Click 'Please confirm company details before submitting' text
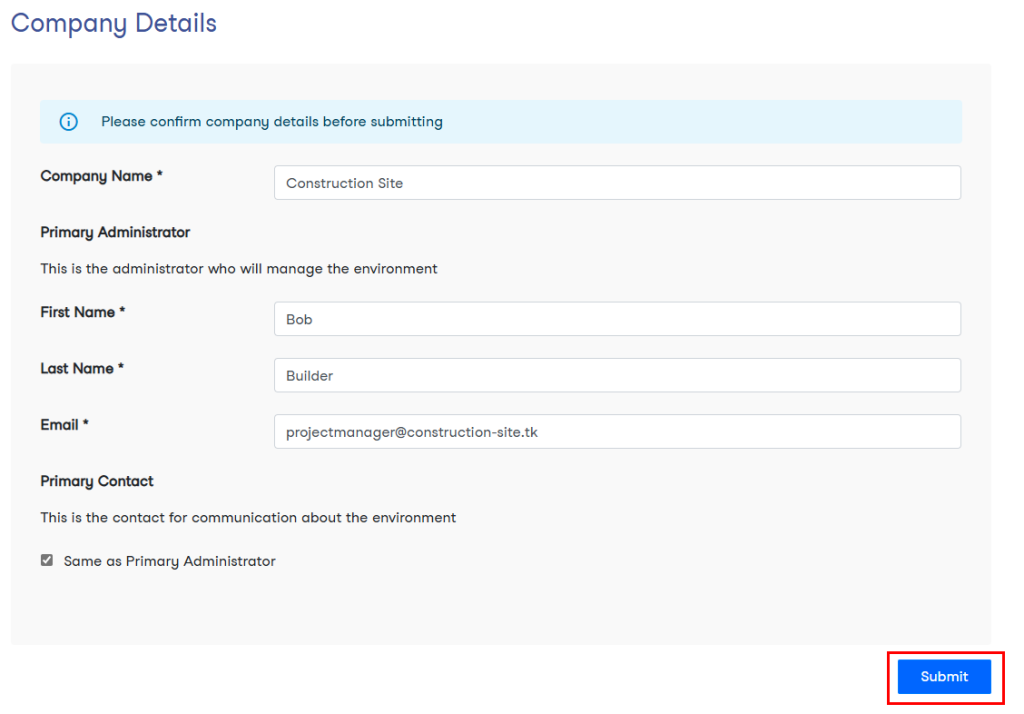Image resolution: width=1024 pixels, height=714 pixels. (x=272, y=122)
